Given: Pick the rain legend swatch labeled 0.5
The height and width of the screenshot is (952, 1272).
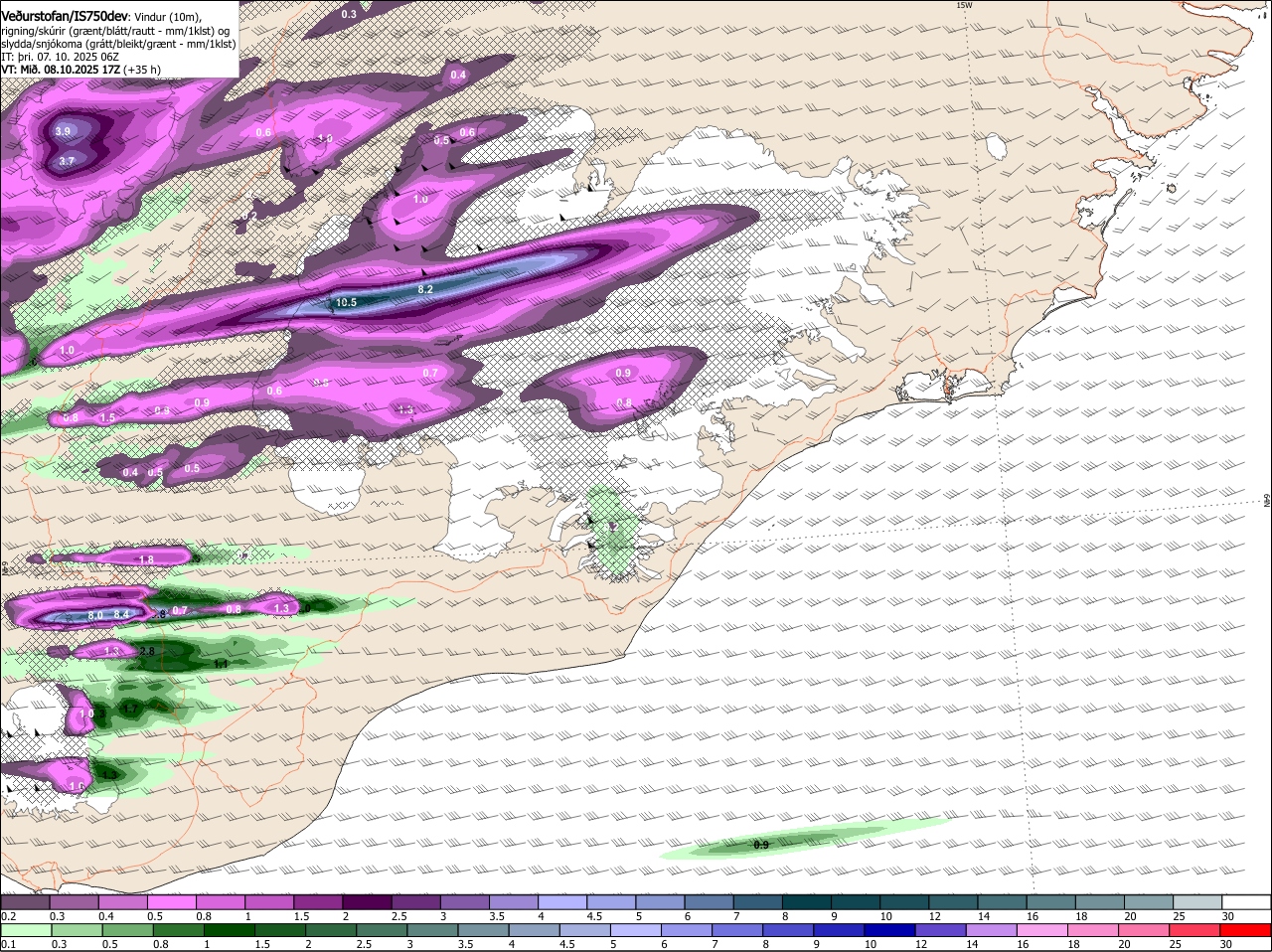Looking at the screenshot, I should pos(128,931).
